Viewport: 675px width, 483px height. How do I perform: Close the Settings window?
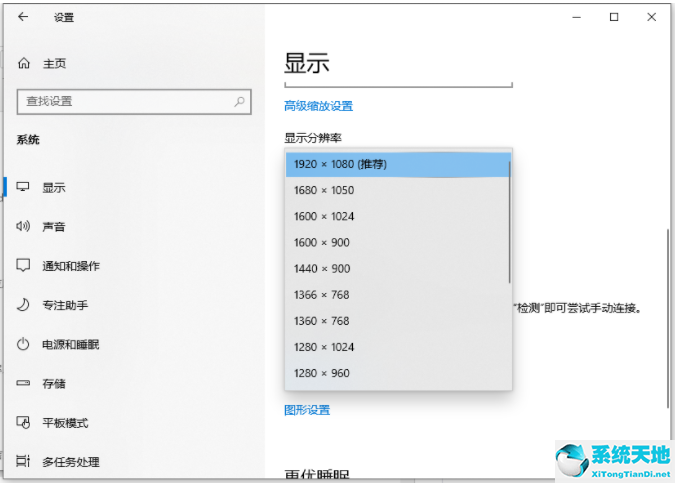[x=651, y=17]
